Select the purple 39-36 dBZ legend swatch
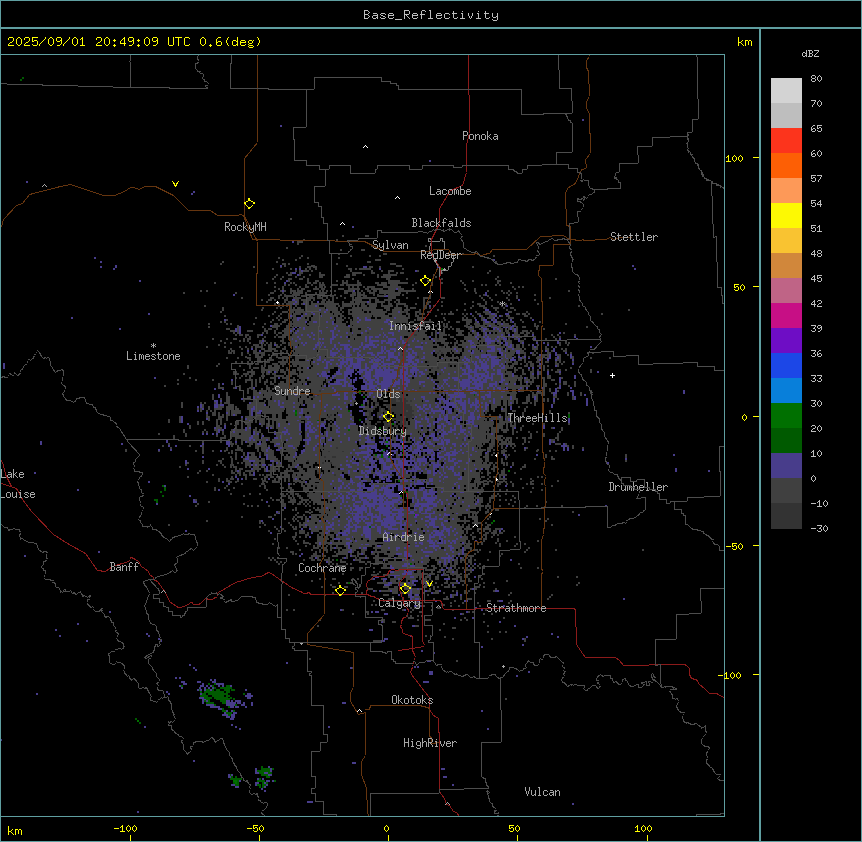The image size is (862, 842). pyautogui.click(x=786, y=341)
